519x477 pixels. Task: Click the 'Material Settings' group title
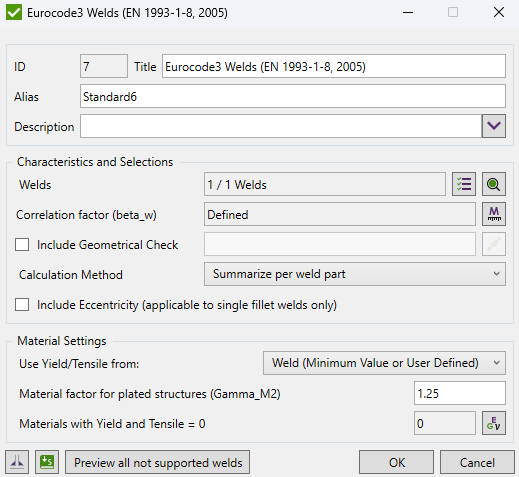tap(62, 341)
